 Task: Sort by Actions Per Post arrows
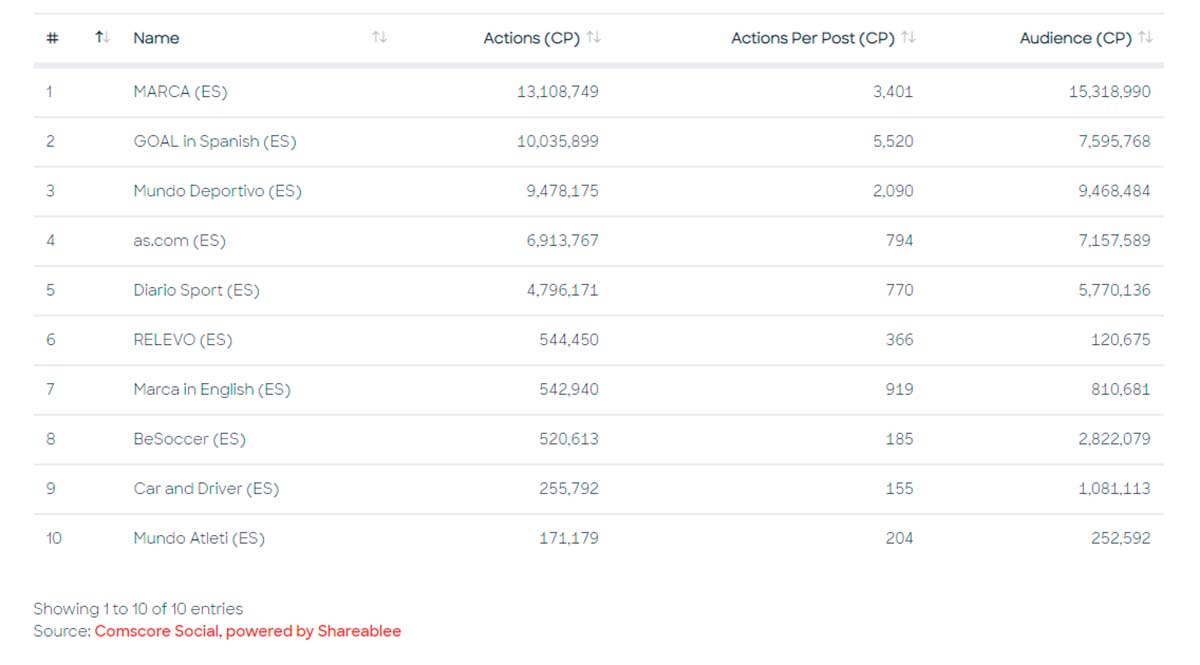point(908,38)
